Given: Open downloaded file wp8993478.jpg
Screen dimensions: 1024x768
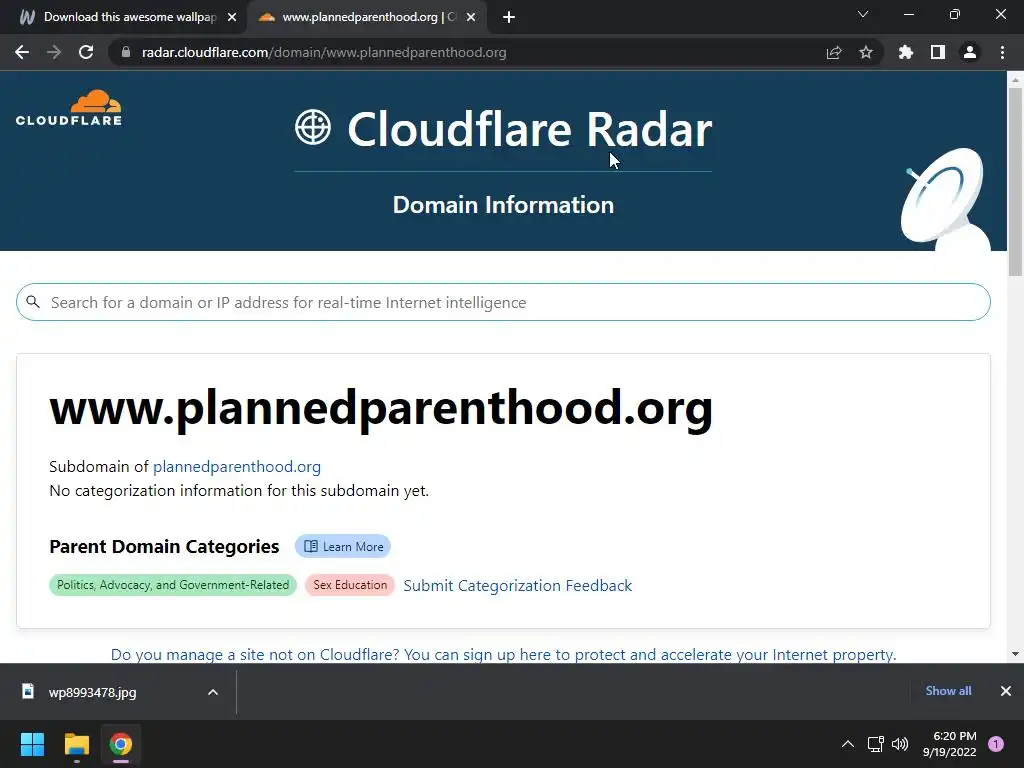Looking at the screenshot, I should pyautogui.click(x=92, y=692).
